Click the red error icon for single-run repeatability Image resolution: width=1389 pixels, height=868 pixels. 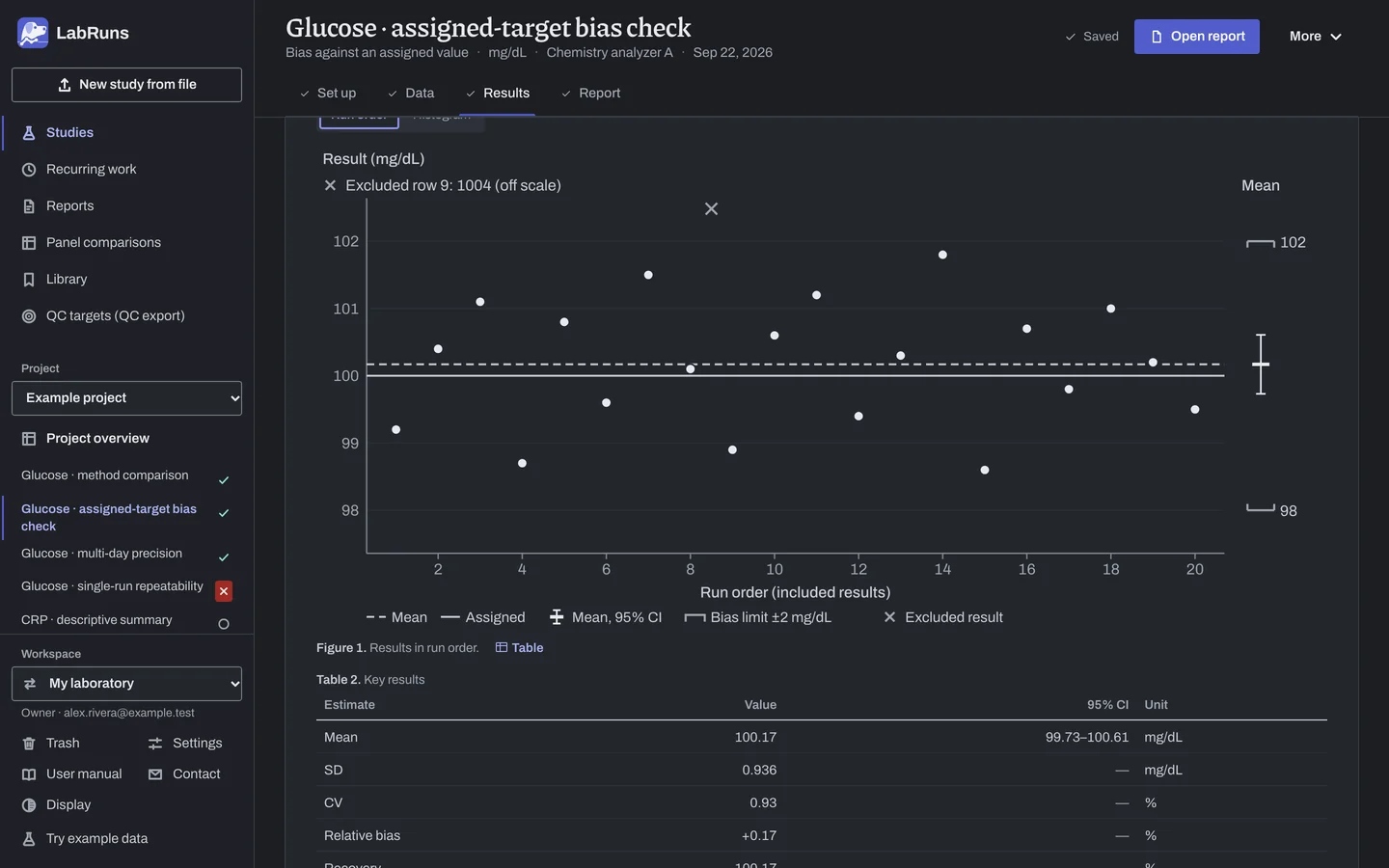pyautogui.click(x=224, y=591)
